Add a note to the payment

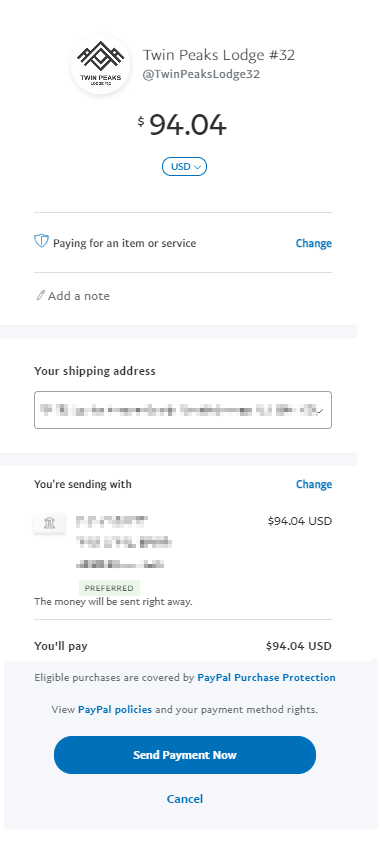[x=78, y=296]
